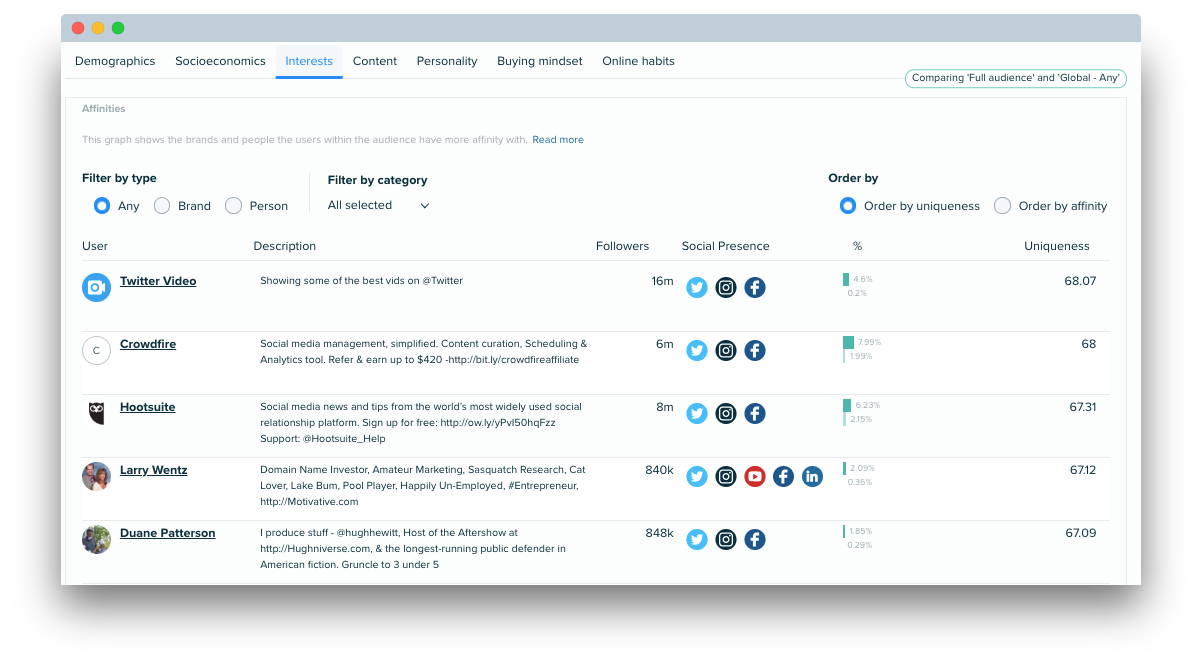
Task: Open Facebook icon in Crowdfire row
Action: pos(755,351)
